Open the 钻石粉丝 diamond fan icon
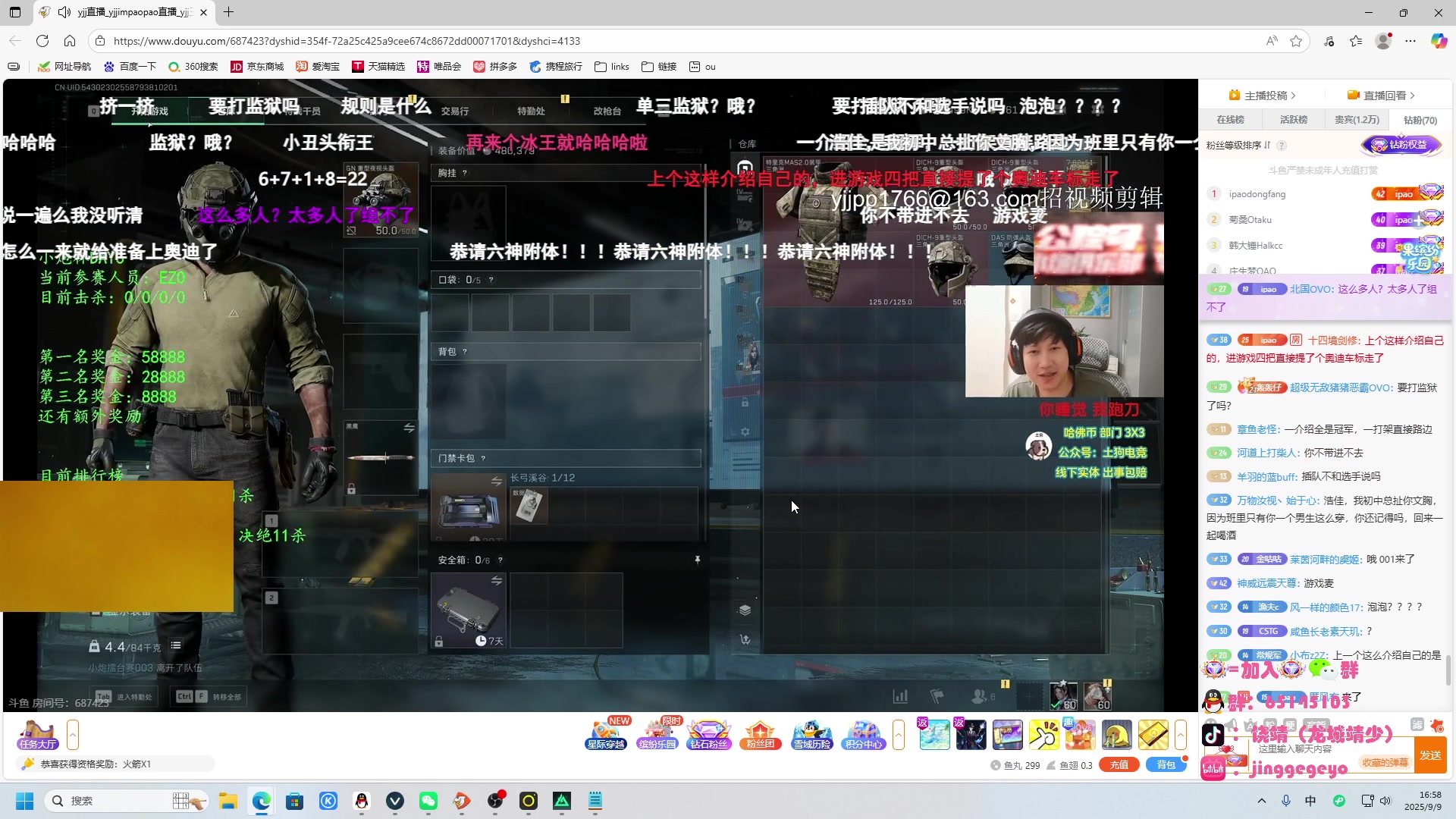Image resolution: width=1456 pixels, height=819 pixels. pos(709,734)
